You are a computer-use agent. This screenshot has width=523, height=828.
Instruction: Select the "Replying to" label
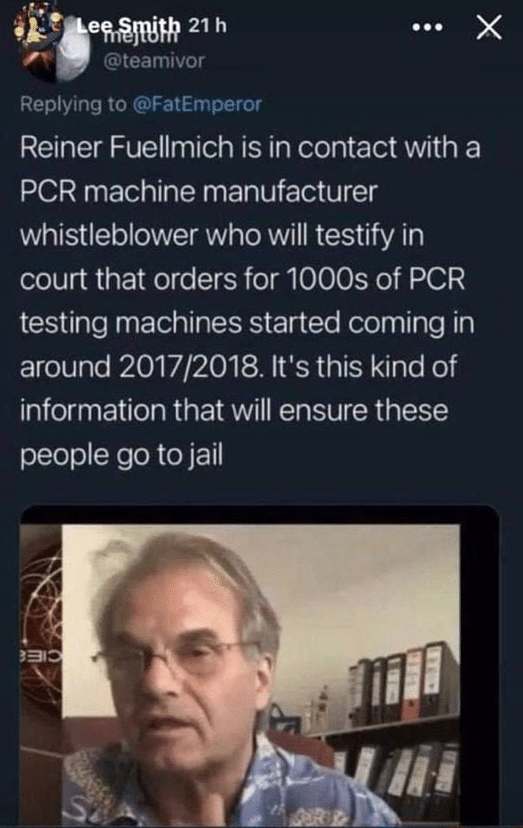point(73,104)
